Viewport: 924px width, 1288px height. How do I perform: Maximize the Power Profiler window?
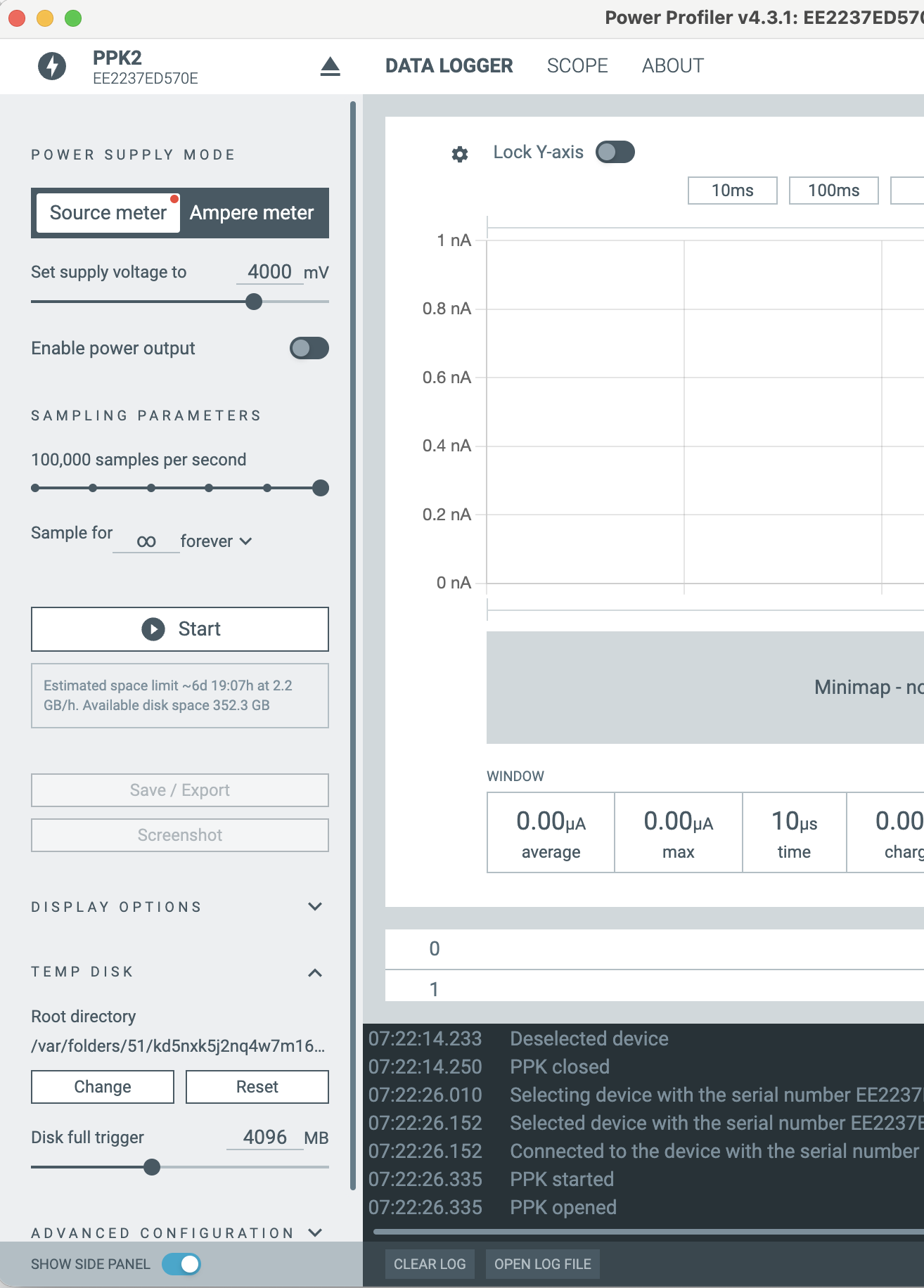tap(73, 18)
